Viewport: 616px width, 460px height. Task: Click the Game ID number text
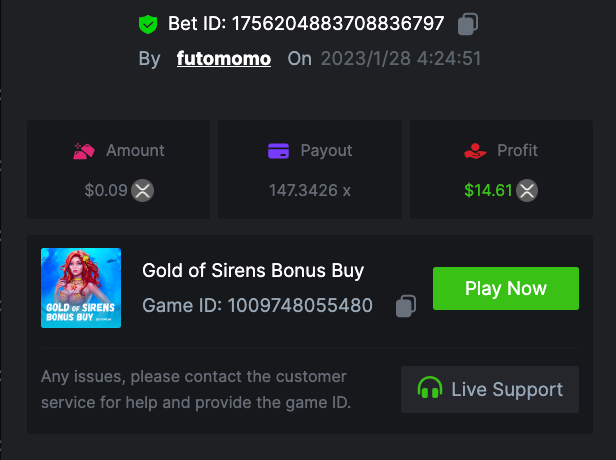coord(300,305)
